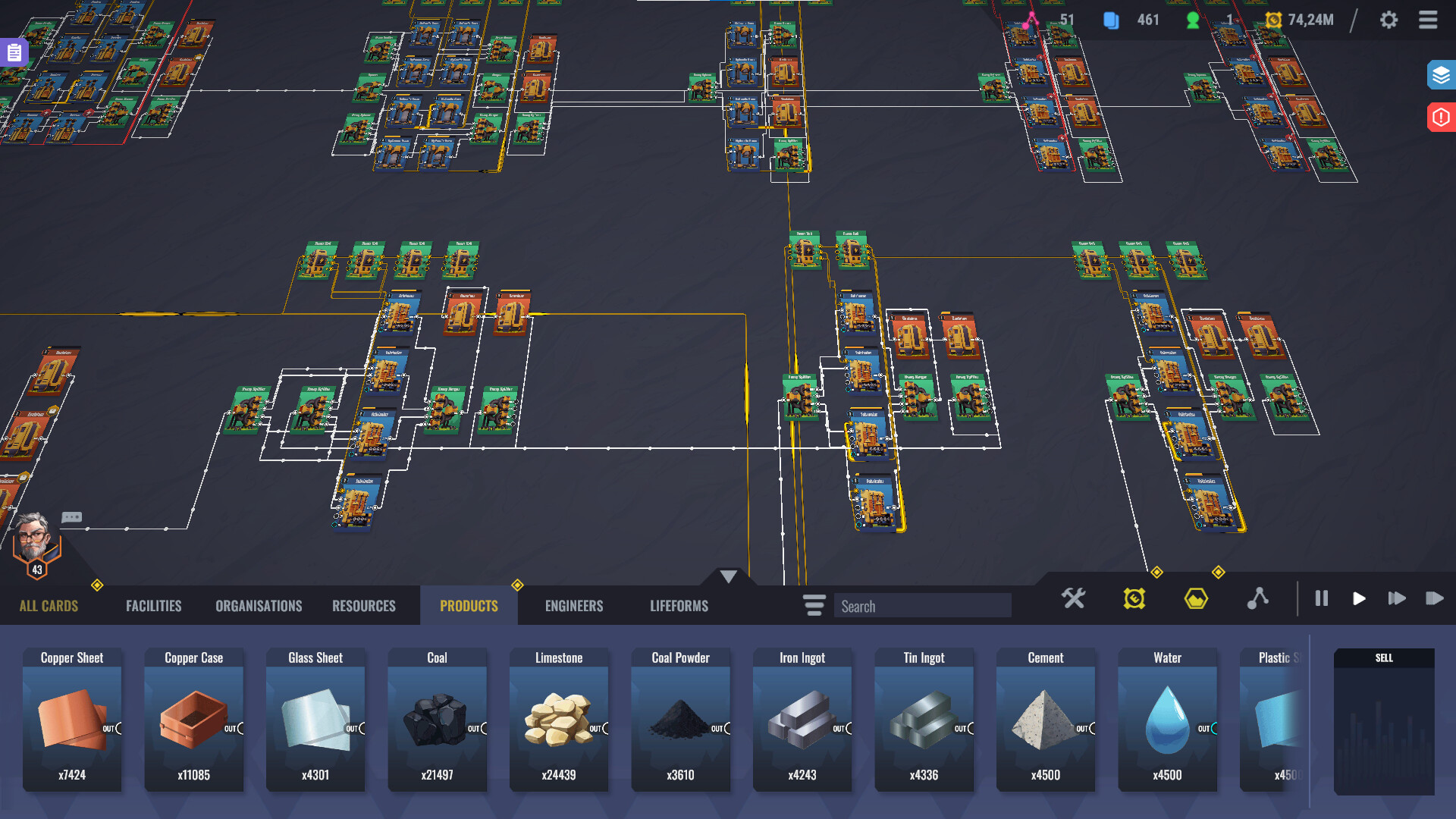
Task: Click the layers icon on the right edge
Action: [x=1440, y=75]
